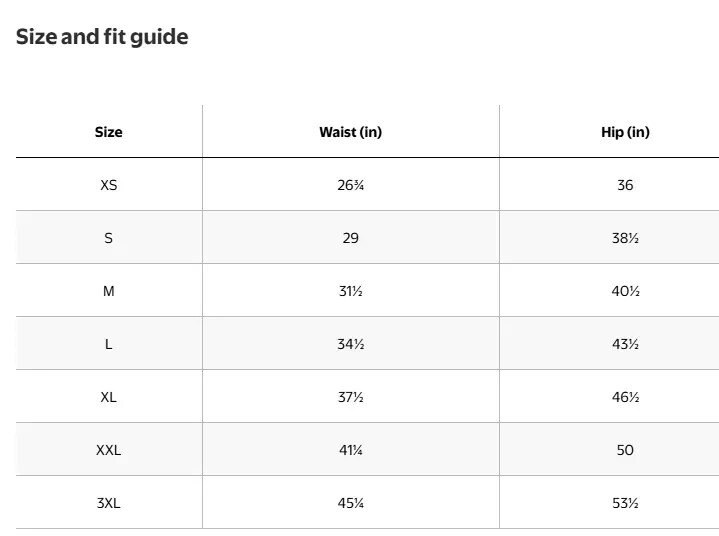The image size is (719, 536).
Task: Click the "Size and fit guide" heading
Action: pyautogui.click(x=102, y=37)
